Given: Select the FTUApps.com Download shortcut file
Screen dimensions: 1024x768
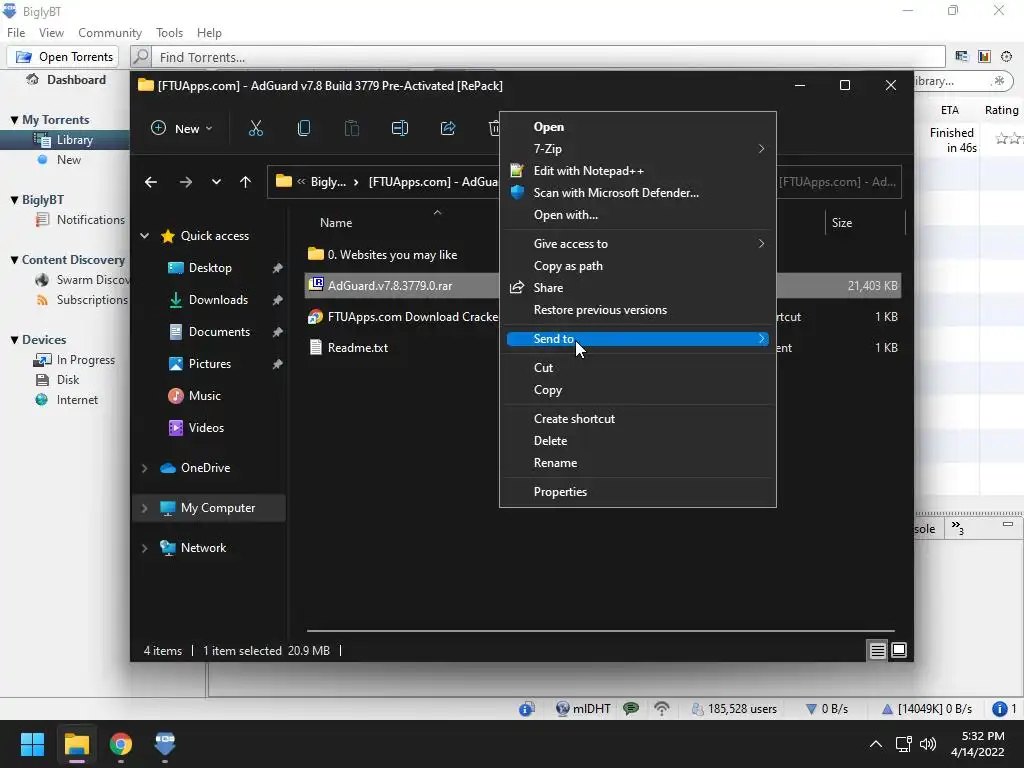Looking at the screenshot, I should click(413, 317).
